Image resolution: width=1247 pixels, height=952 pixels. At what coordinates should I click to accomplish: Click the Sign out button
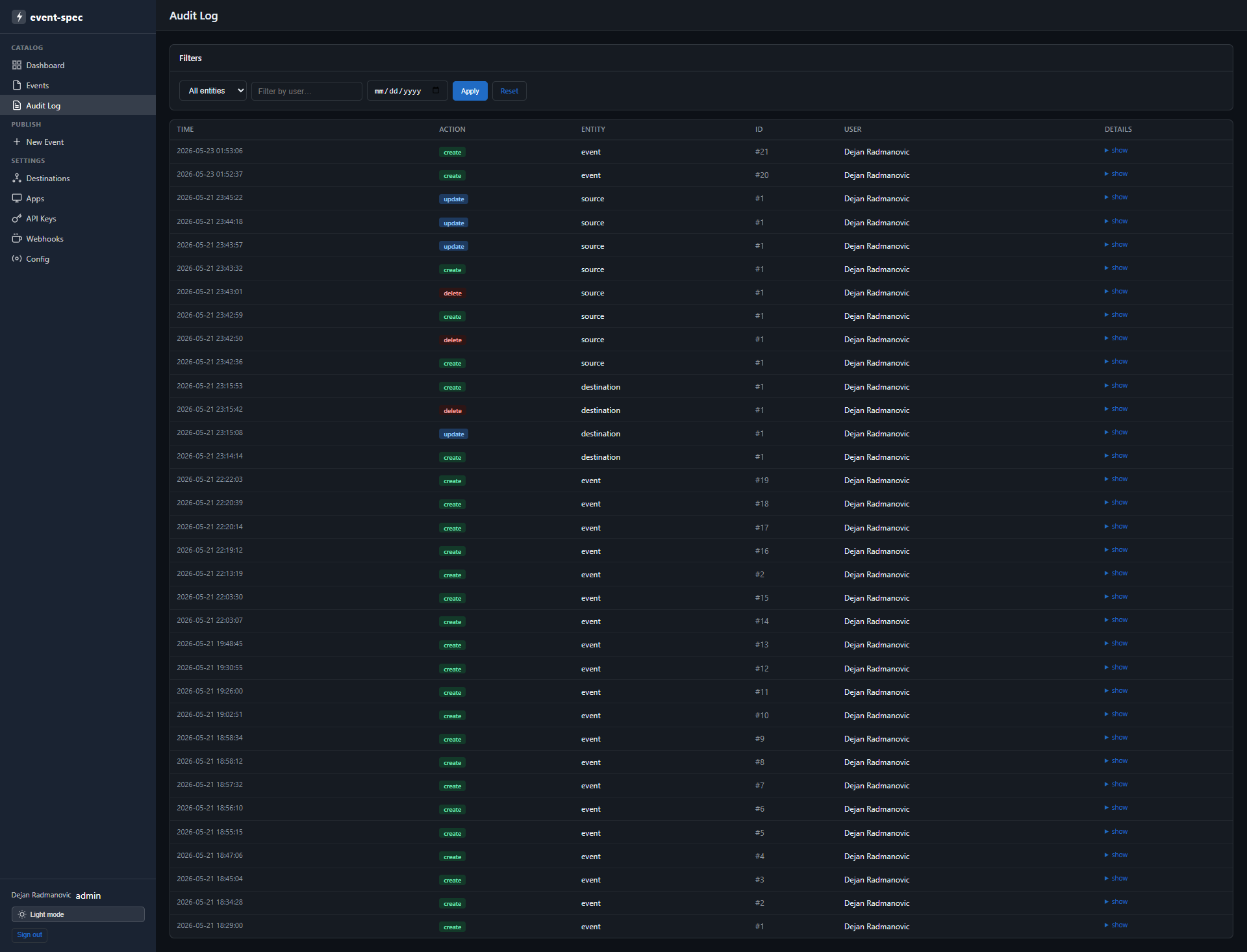coord(29,935)
